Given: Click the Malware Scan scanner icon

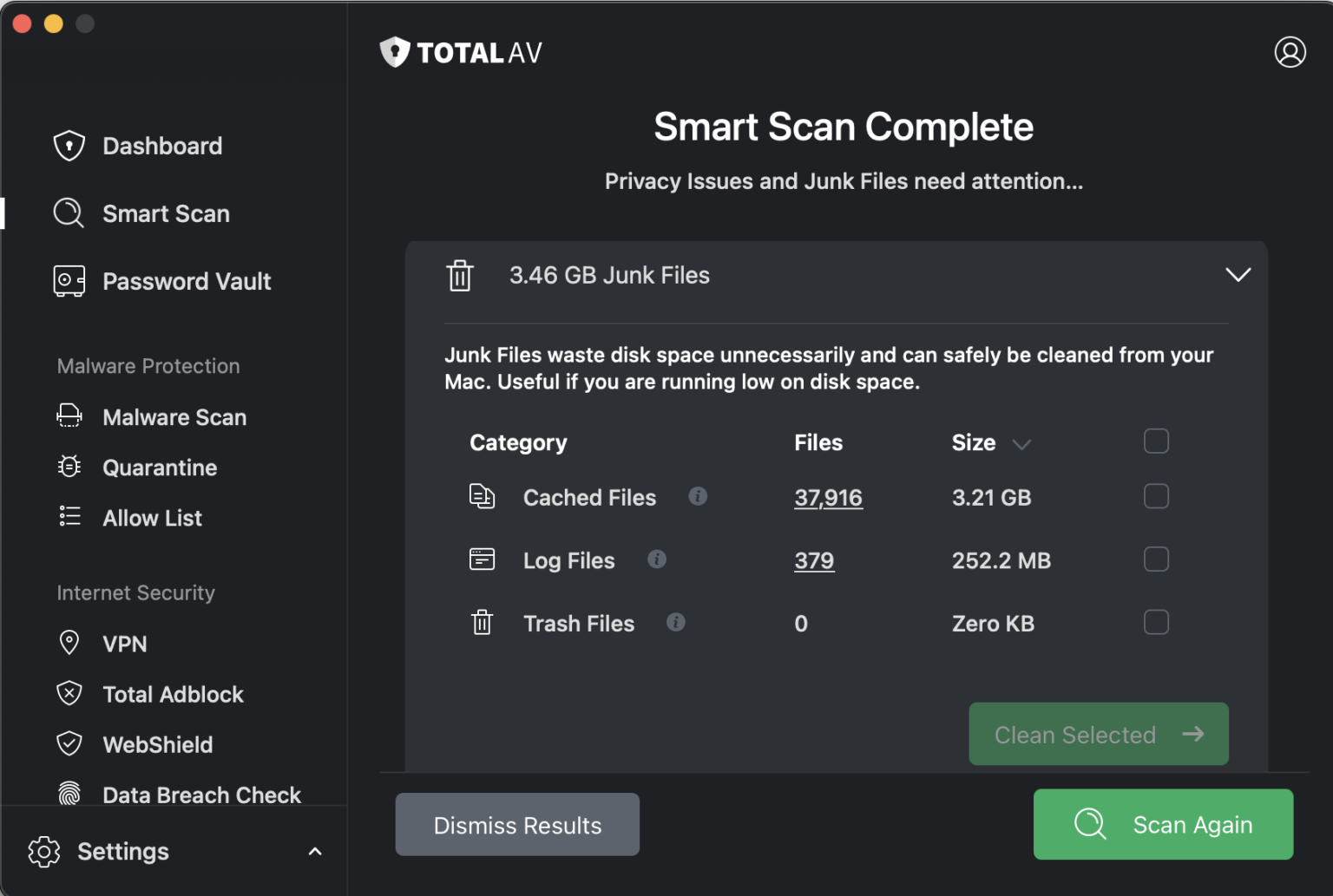Looking at the screenshot, I should [x=69, y=416].
